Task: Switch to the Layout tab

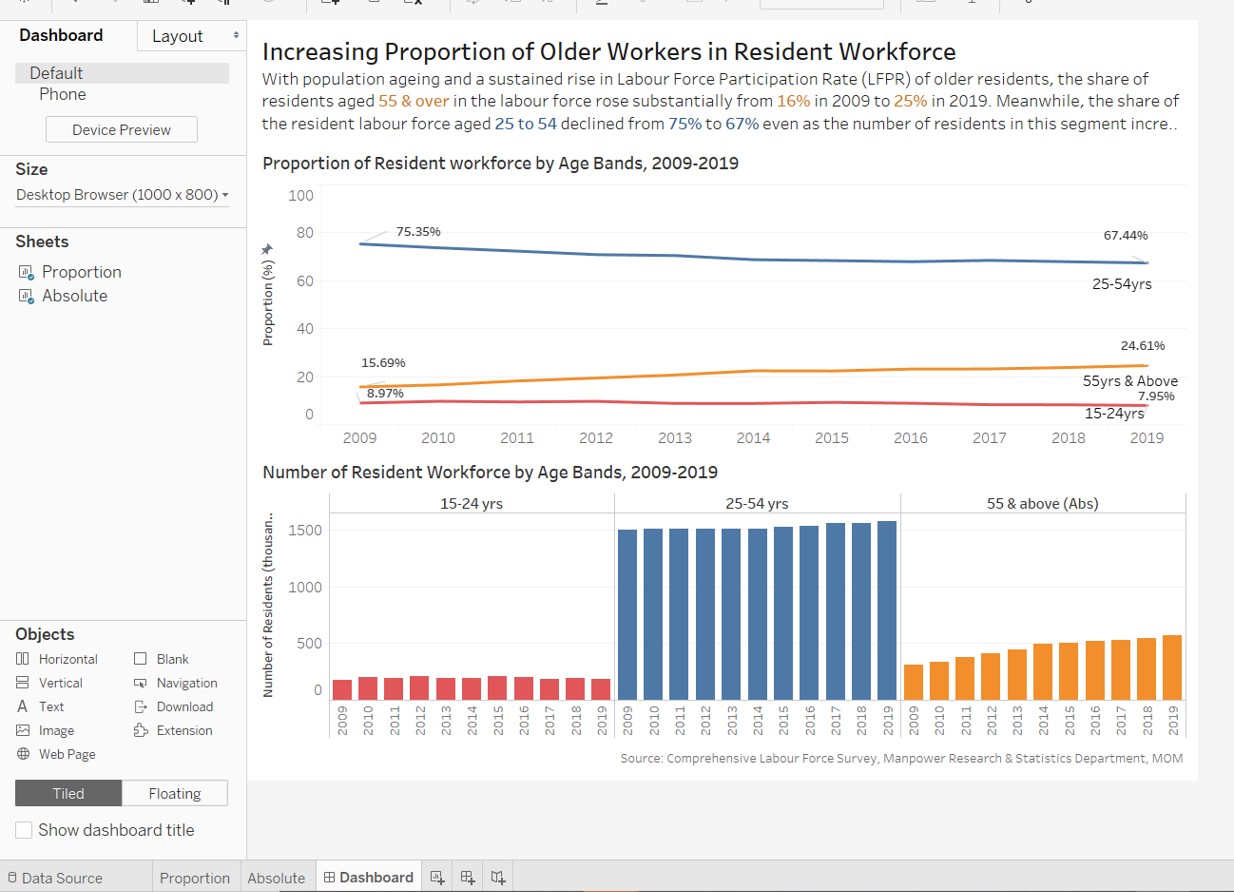Action: pyautogui.click(x=177, y=36)
